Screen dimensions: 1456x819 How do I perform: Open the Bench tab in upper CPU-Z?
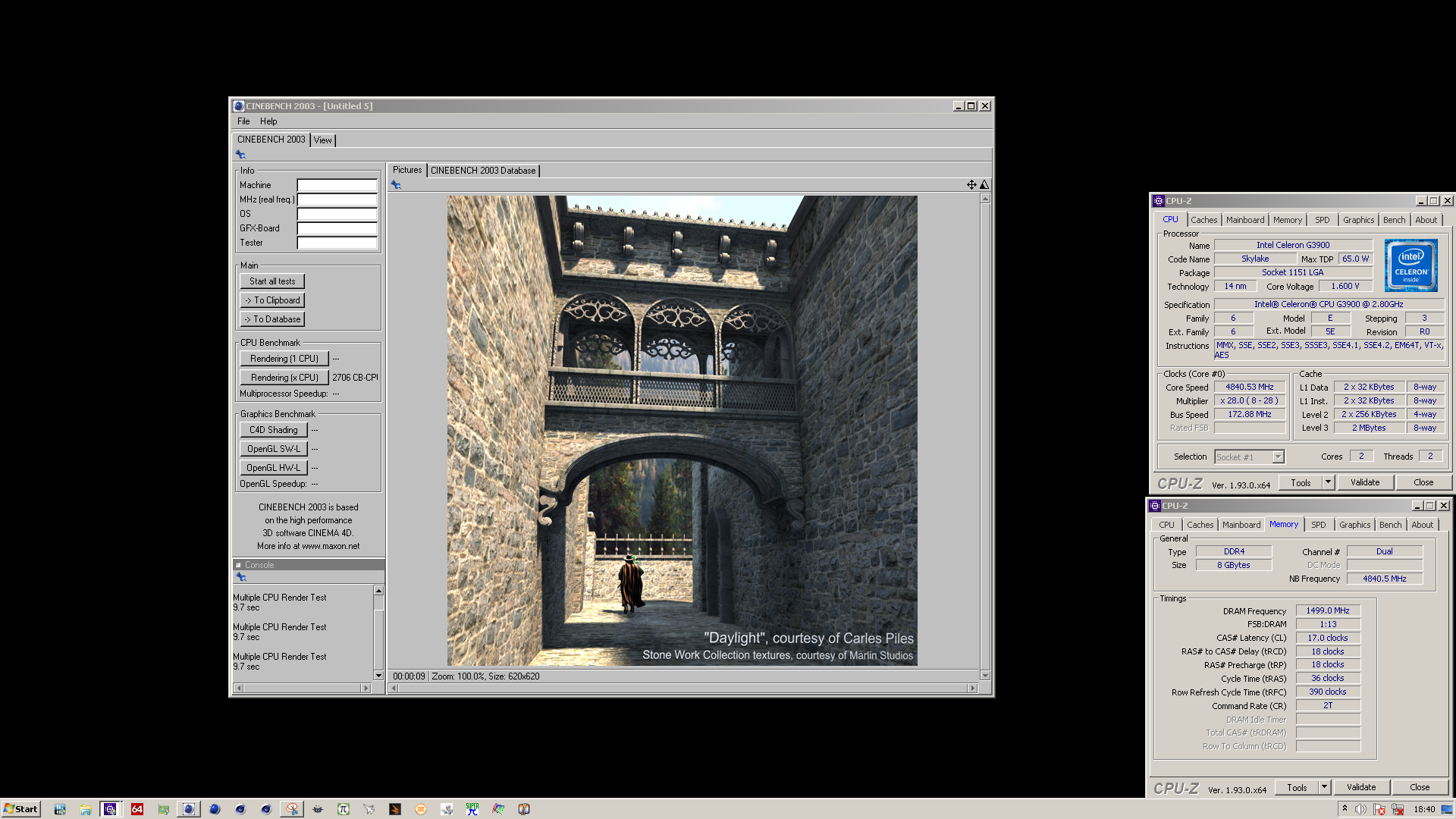point(1394,220)
